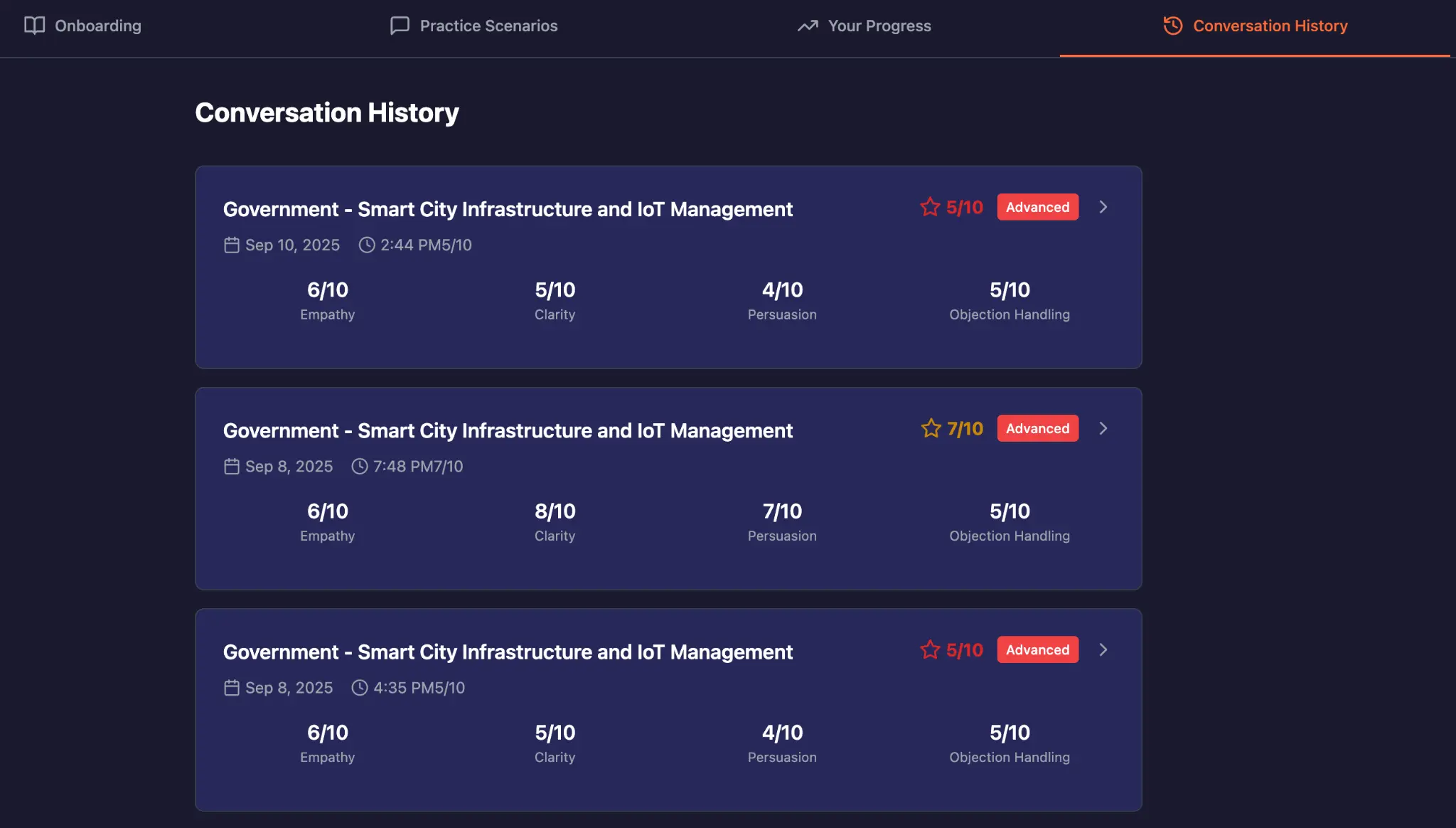Screen dimensions: 1456x828
Task: Click the Empathy 6/10 score on the top card
Action: coord(327,299)
